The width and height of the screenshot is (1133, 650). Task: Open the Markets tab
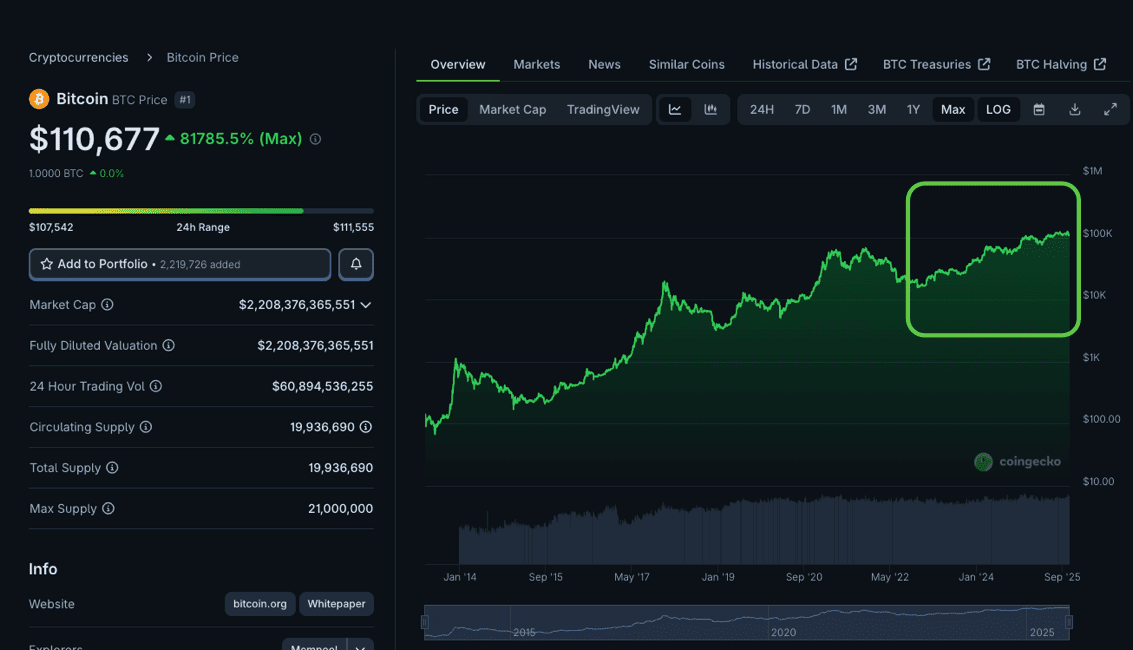(536, 64)
